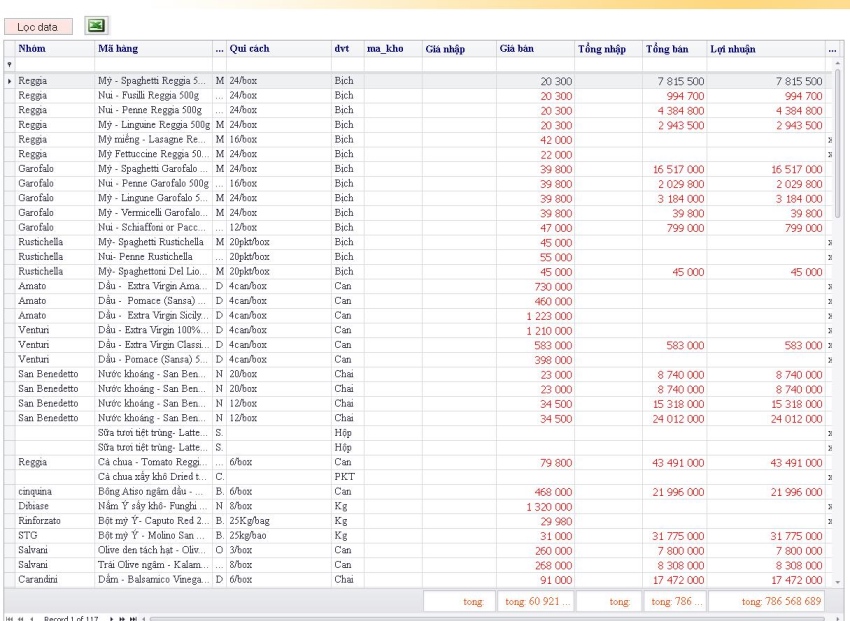
Task: Click the row indicator arrow beside first Reggia row
Action: click(10, 80)
